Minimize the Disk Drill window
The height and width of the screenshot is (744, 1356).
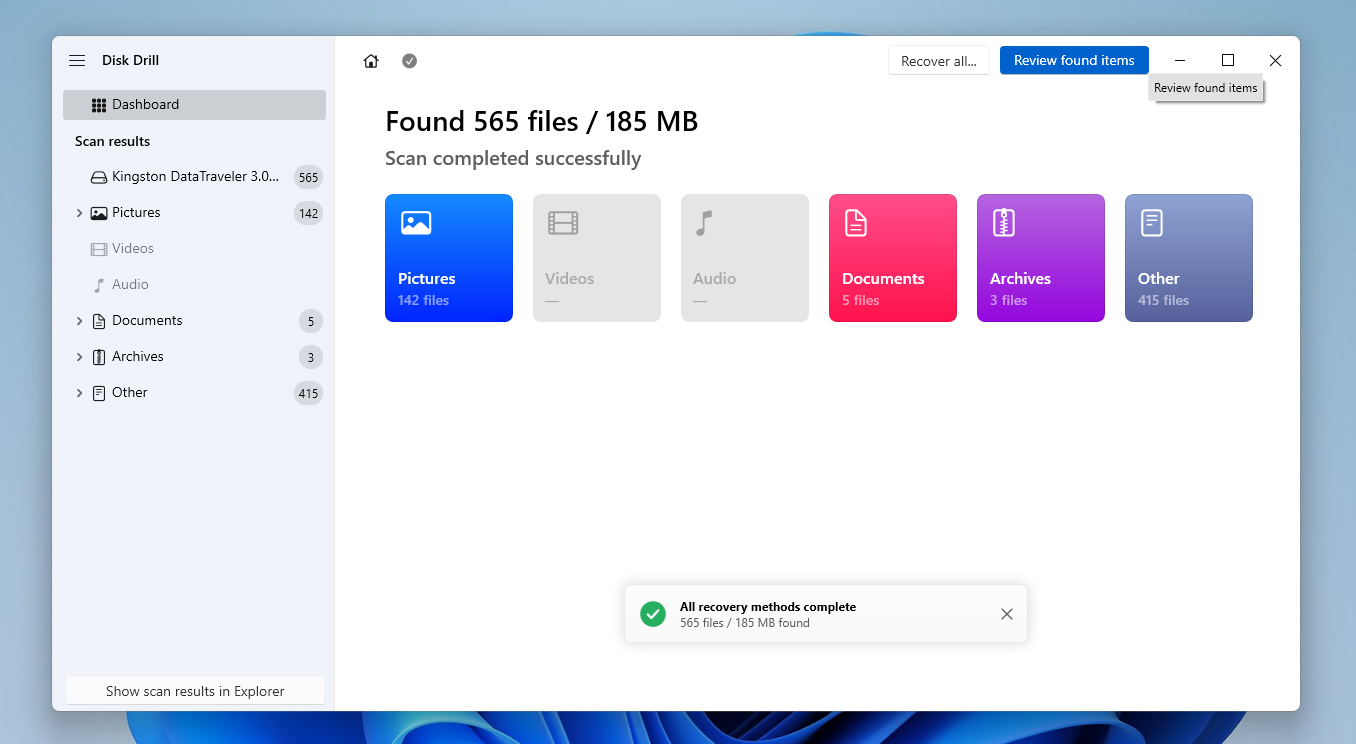(1180, 60)
